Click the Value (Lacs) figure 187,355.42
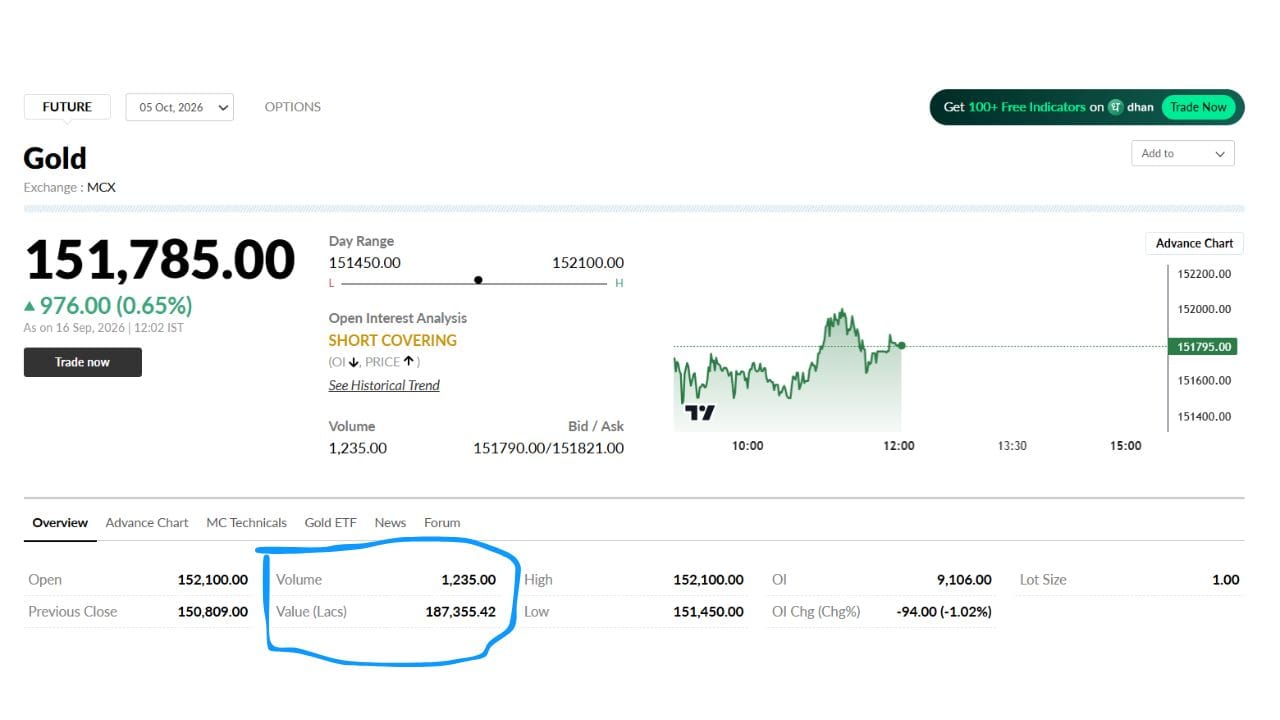Screen dimensions: 1280x720 460,612
